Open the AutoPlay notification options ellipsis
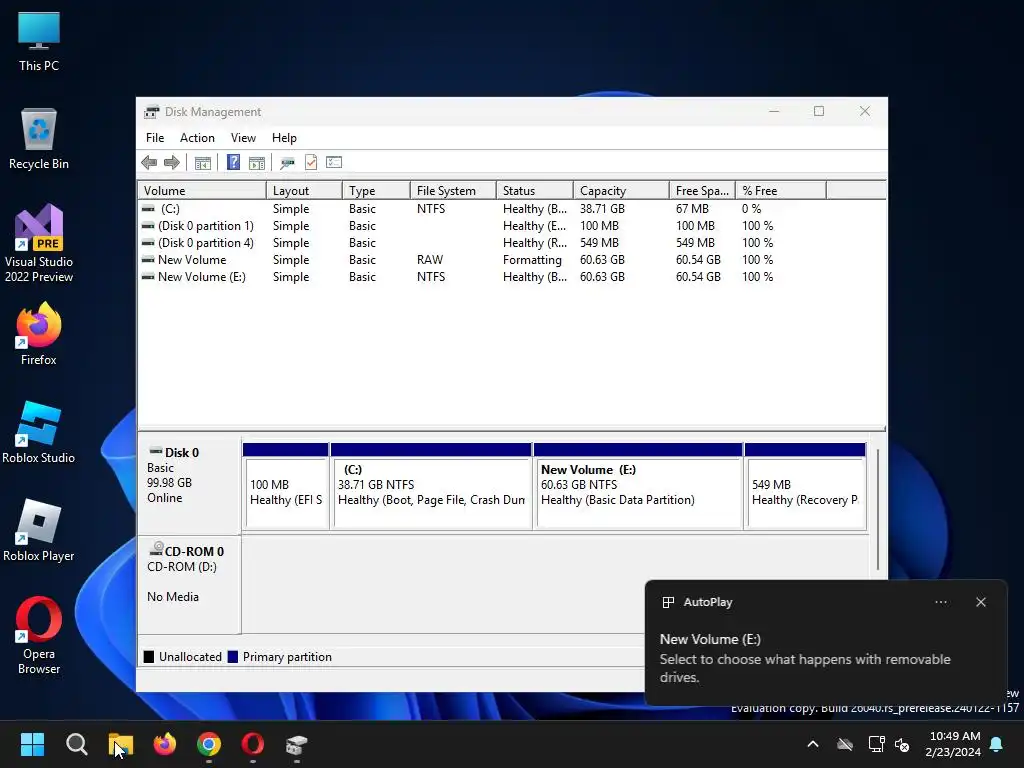This screenshot has height=768, width=1024. (x=941, y=602)
